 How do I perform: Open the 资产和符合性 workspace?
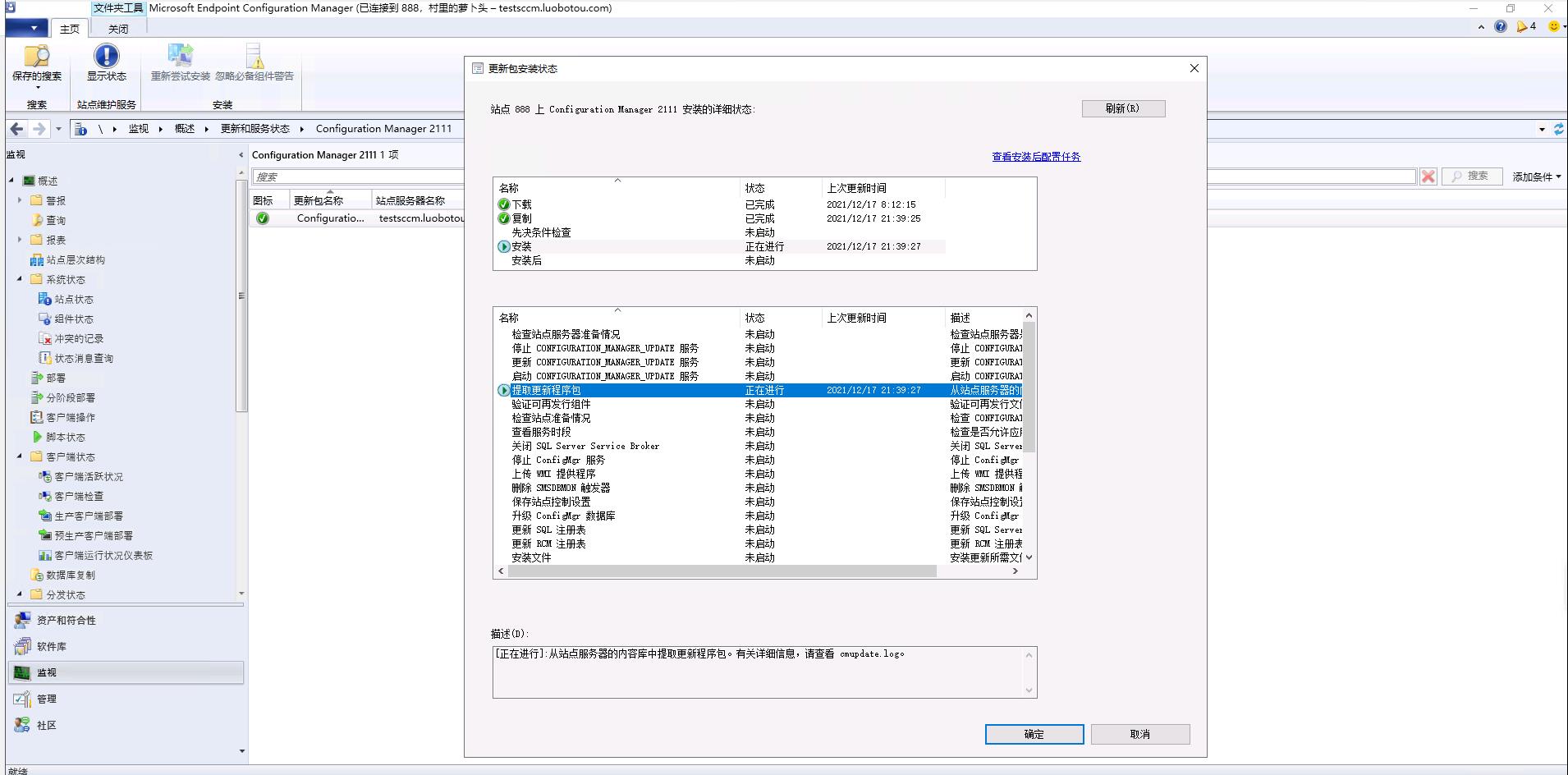pos(127,621)
